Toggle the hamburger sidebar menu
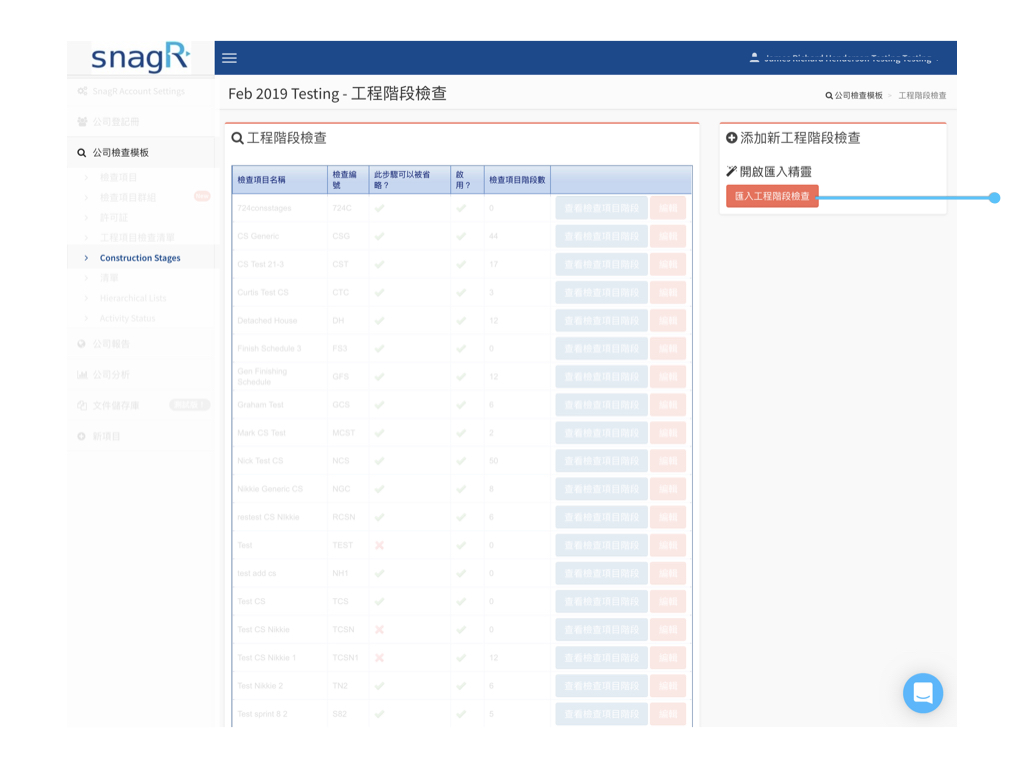The image size is (1024, 768). 229,58
